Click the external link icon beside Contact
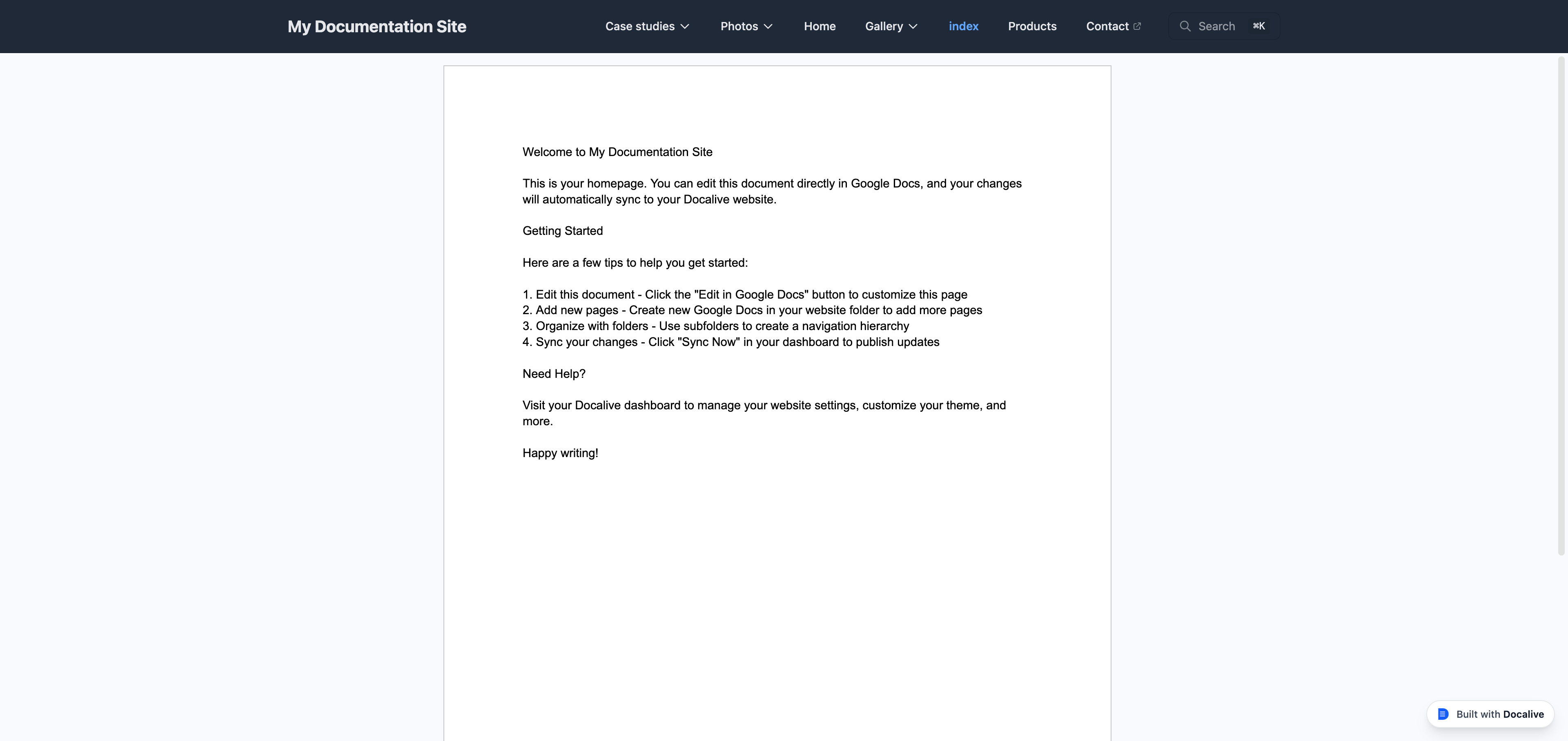 click(x=1136, y=26)
